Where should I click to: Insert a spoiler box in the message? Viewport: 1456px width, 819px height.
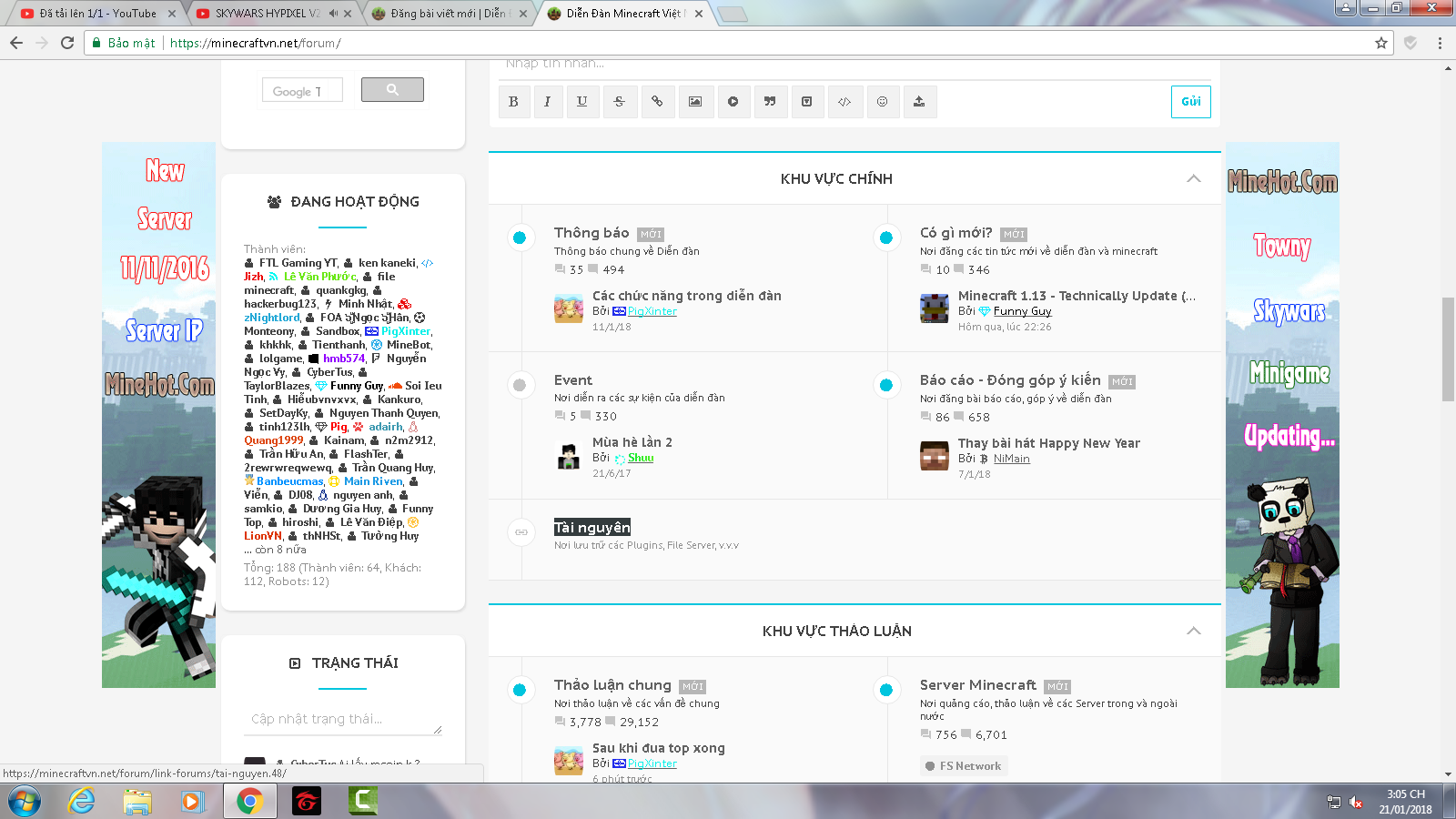806,102
